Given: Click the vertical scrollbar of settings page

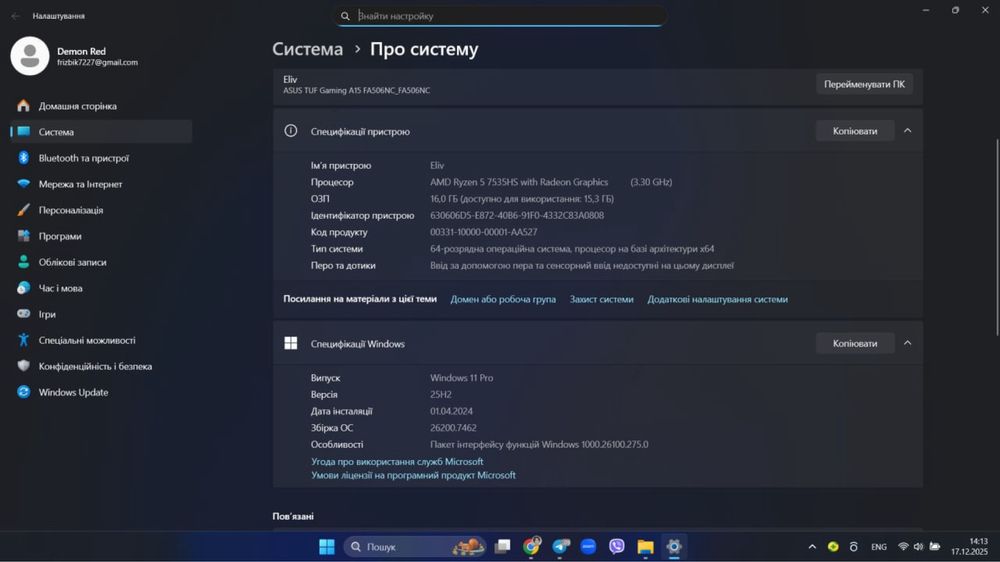Looking at the screenshot, I should 996,236.
